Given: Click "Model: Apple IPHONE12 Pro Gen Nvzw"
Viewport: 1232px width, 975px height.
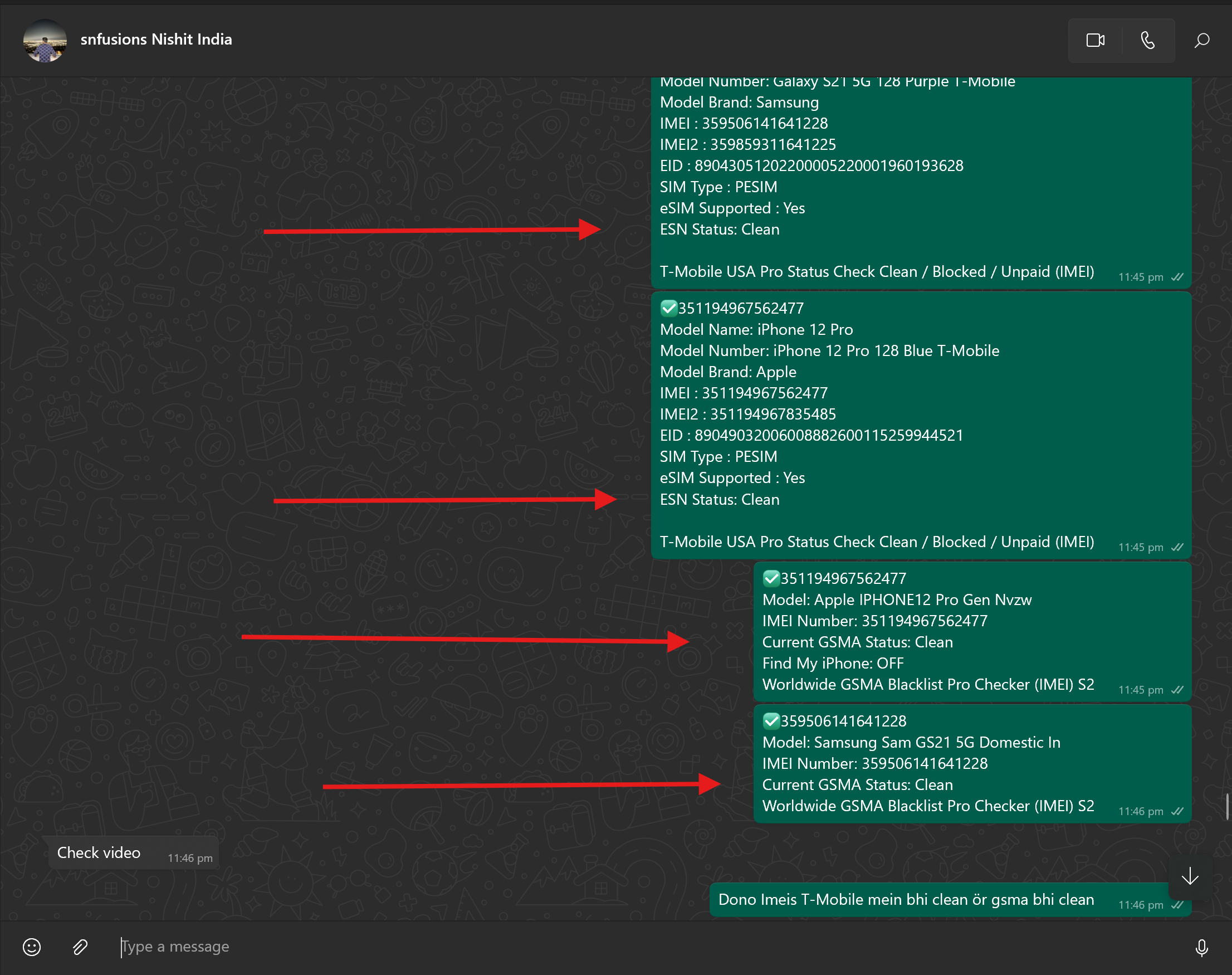Looking at the screenshot, I should click(x=897, y=599).
